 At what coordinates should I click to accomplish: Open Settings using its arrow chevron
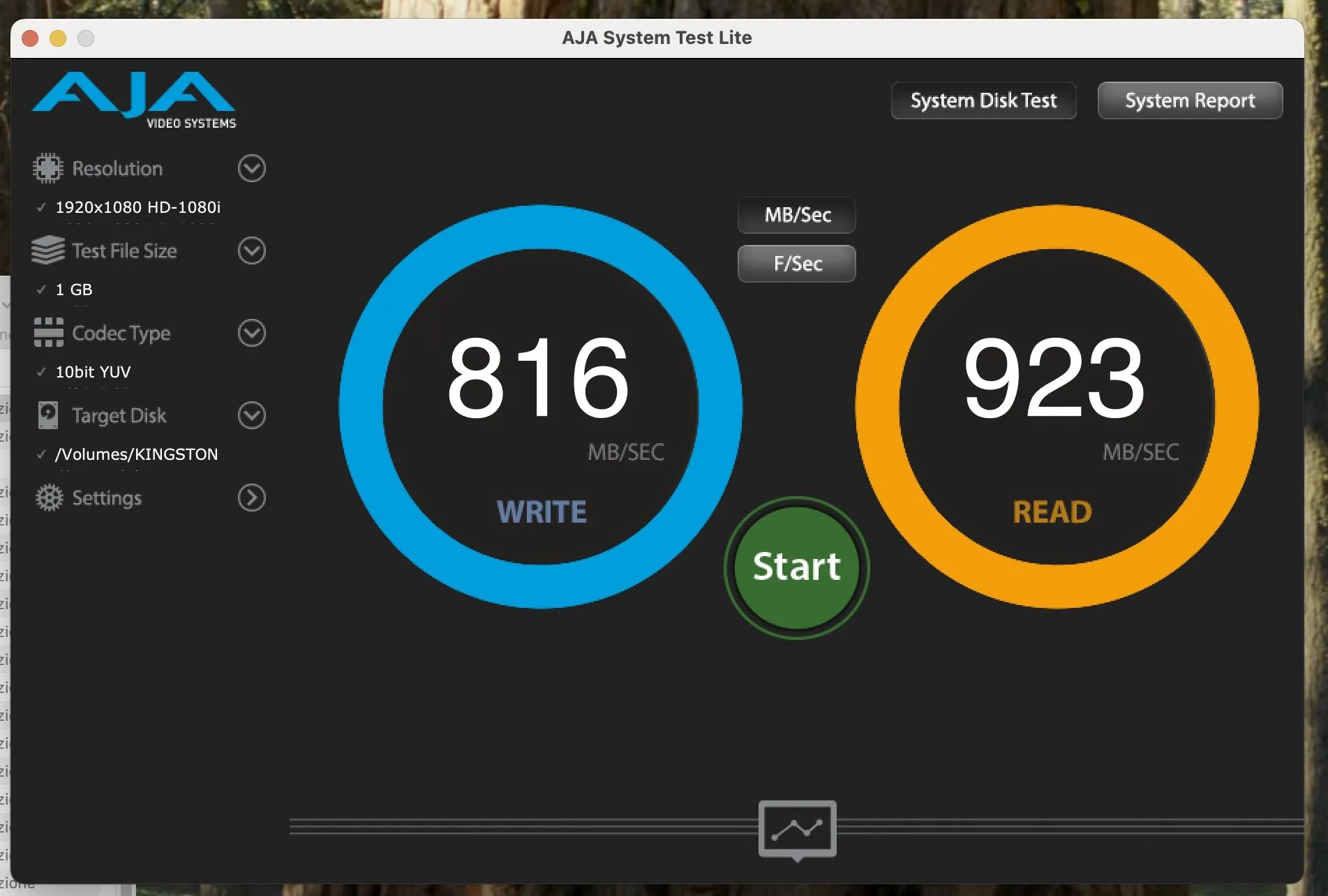[251, 498]
